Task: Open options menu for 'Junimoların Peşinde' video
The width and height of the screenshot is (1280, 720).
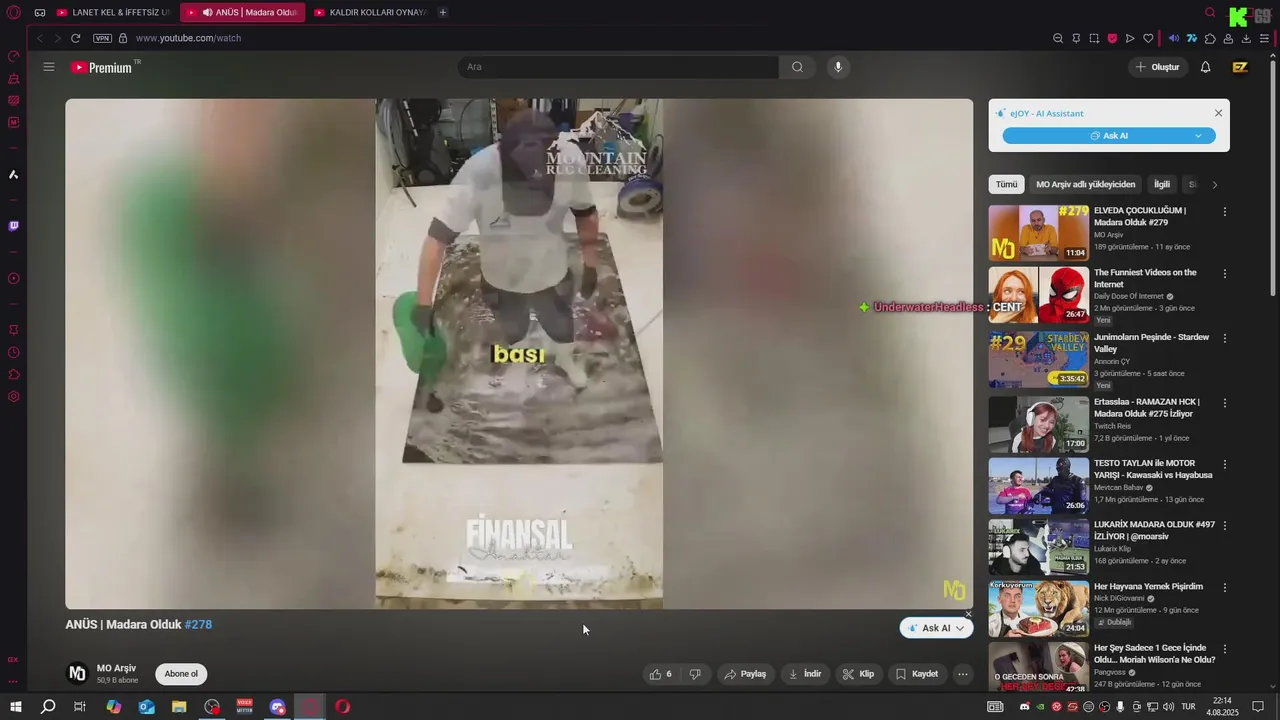Action: [1224, 339]
